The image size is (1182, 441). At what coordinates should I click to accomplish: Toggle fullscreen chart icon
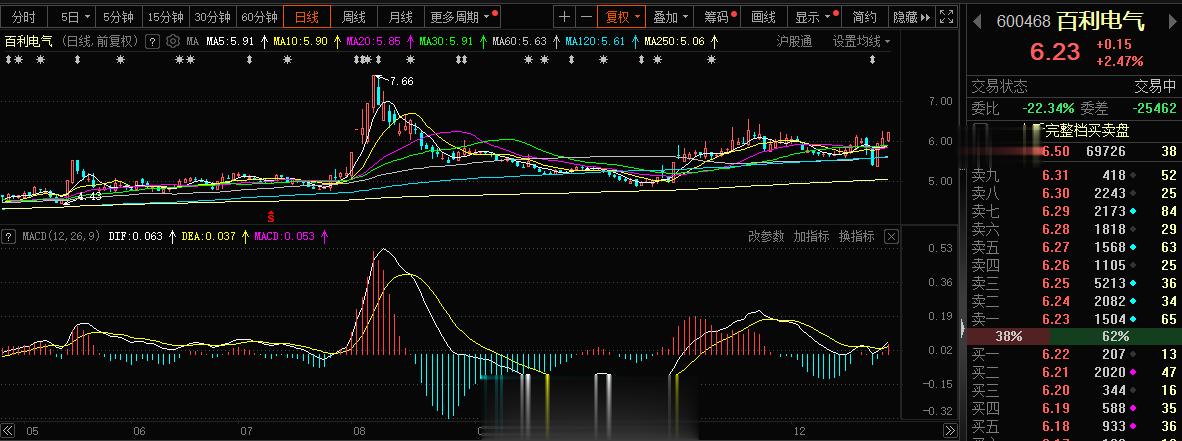point(949,17)
